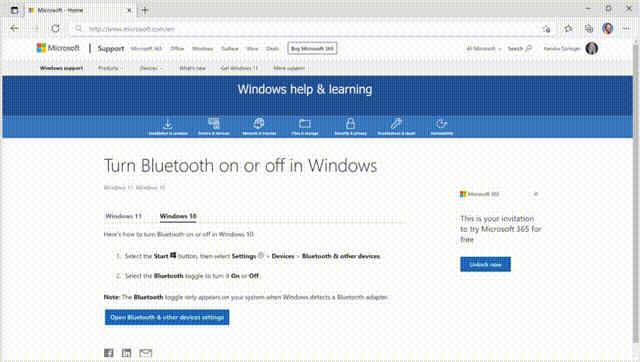Open the browser Collections icon
This screenshot has height=362, width=640.
[589, 29]
